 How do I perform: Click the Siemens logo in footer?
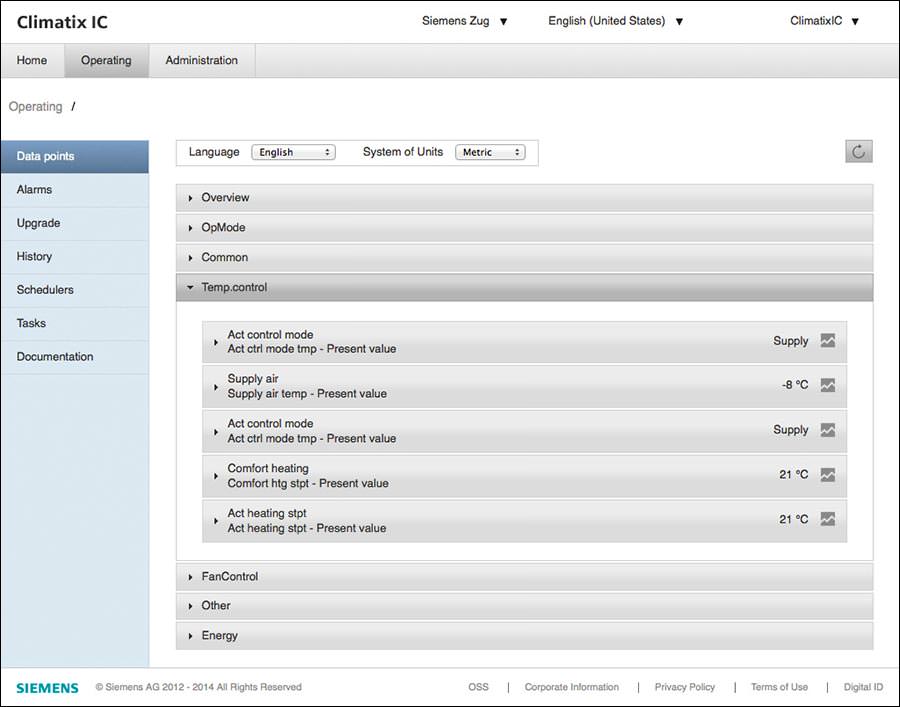(47, 687)
